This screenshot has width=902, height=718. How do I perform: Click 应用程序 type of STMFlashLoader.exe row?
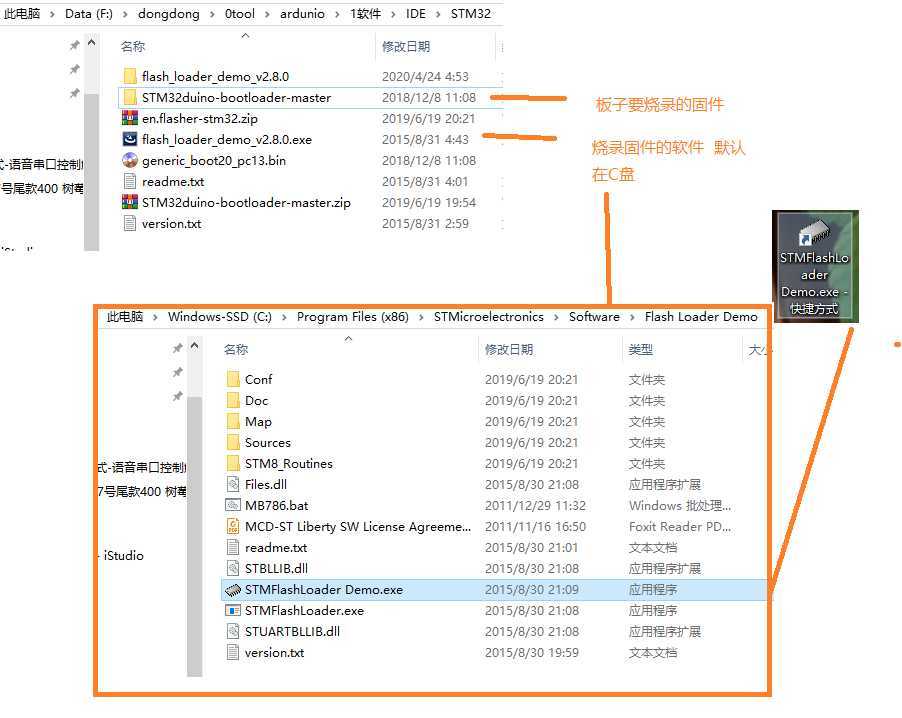tap(652, 610)
